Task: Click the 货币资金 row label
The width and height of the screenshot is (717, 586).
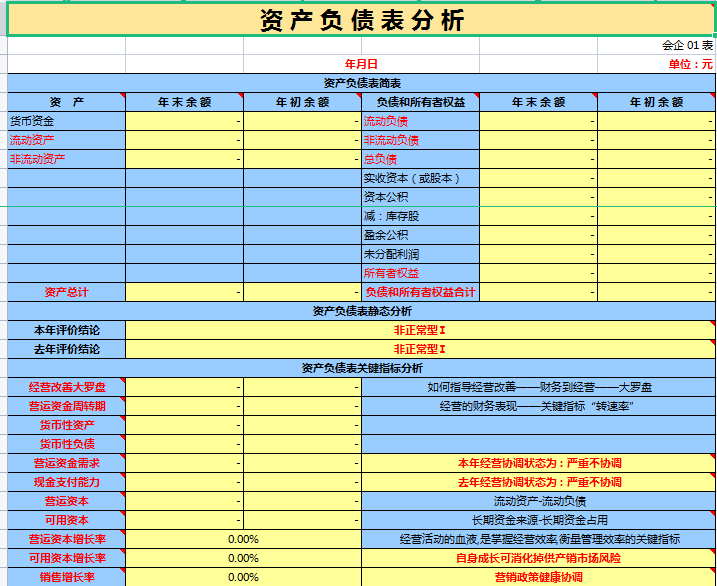Action: pyautogui.click(x=66, y=121)
